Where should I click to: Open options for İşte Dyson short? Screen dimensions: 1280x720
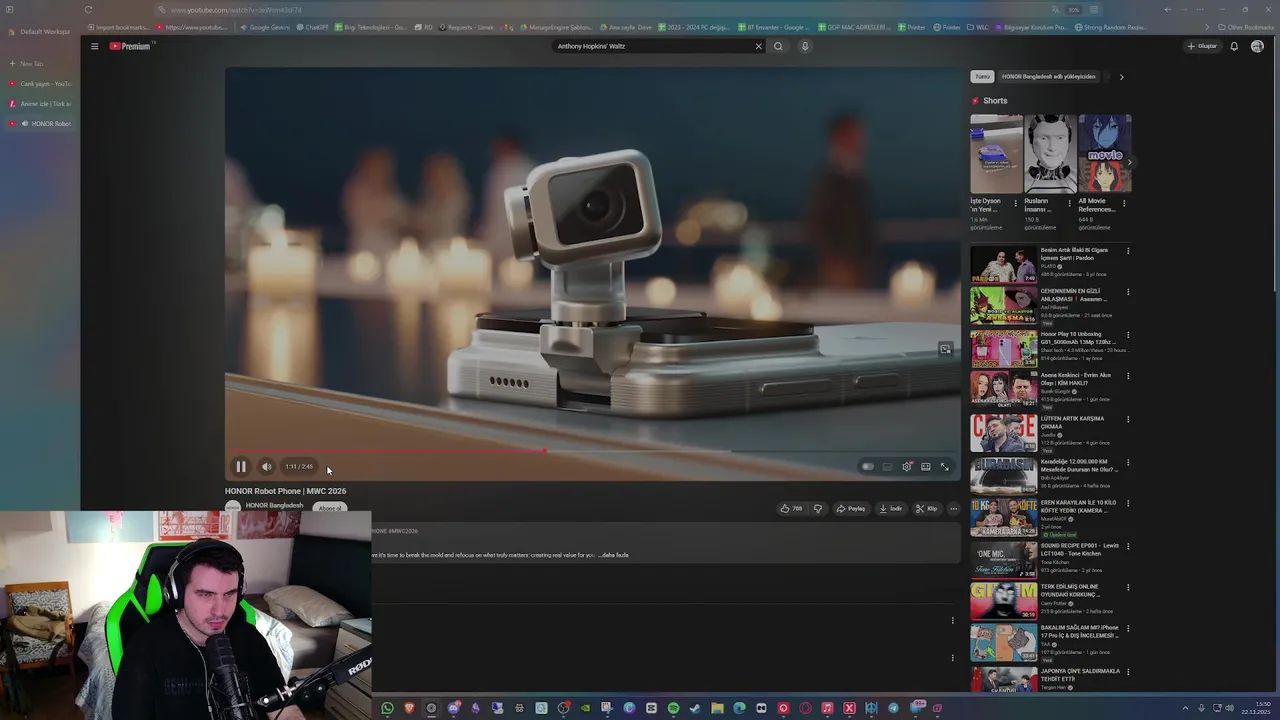[1015, 203]
